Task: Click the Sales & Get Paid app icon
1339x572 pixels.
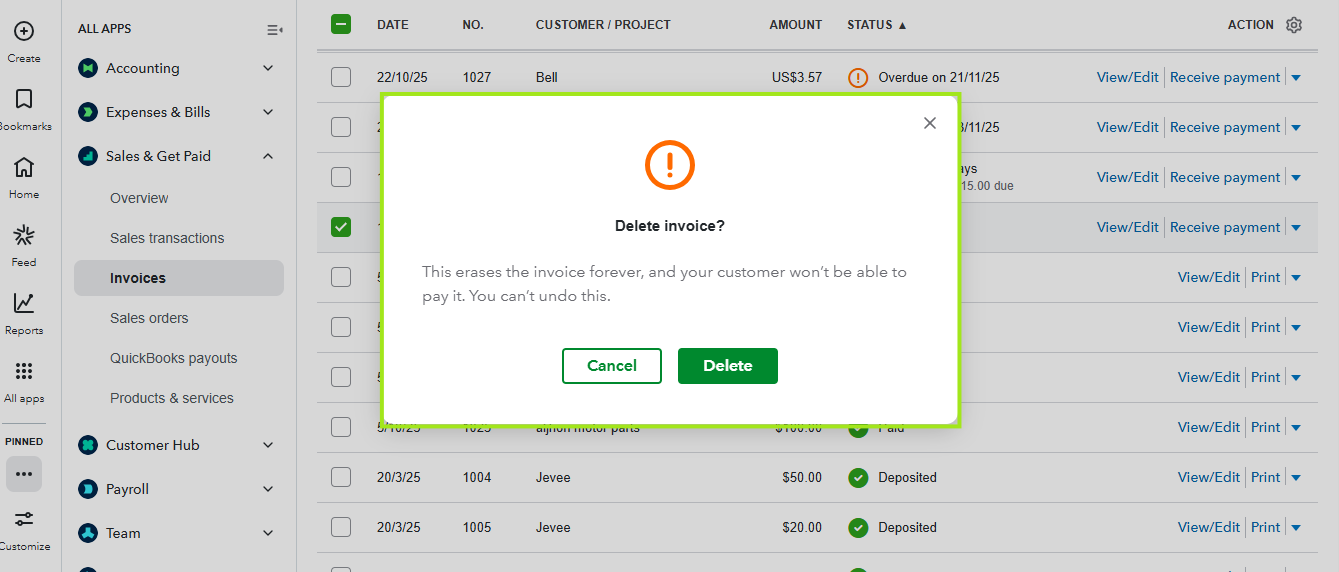Action: click(88, 156)
